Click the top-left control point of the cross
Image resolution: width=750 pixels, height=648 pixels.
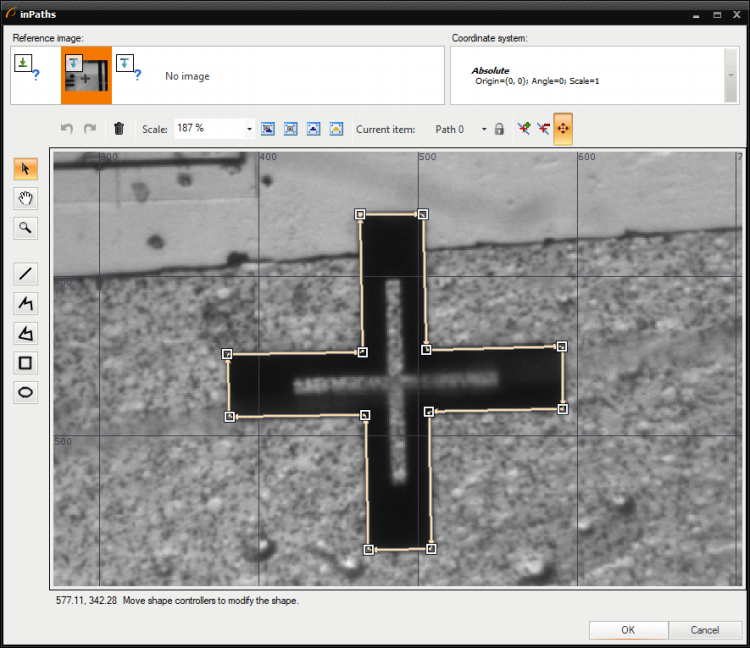(361, 214)
